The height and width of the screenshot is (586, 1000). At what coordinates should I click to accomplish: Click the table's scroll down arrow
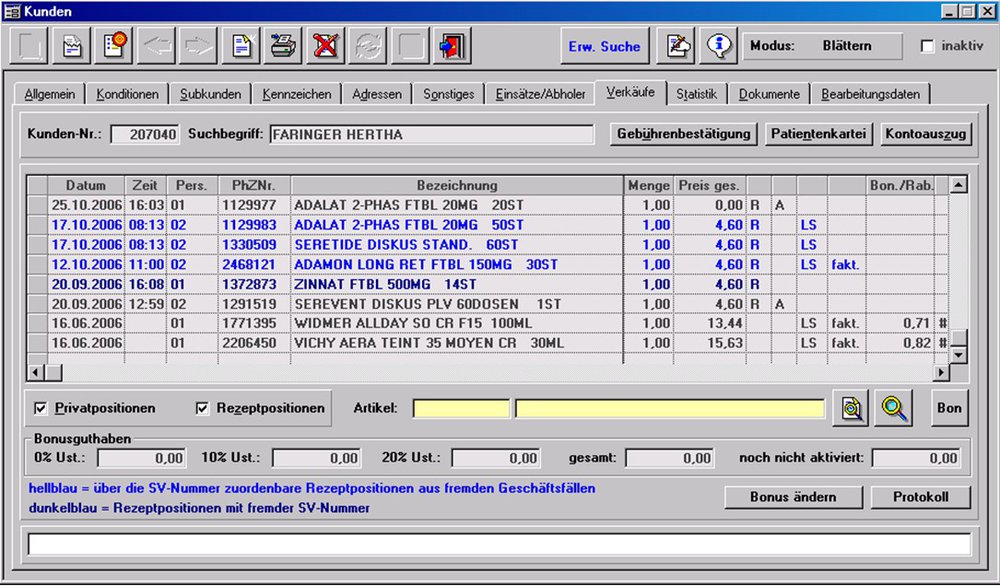958,355
